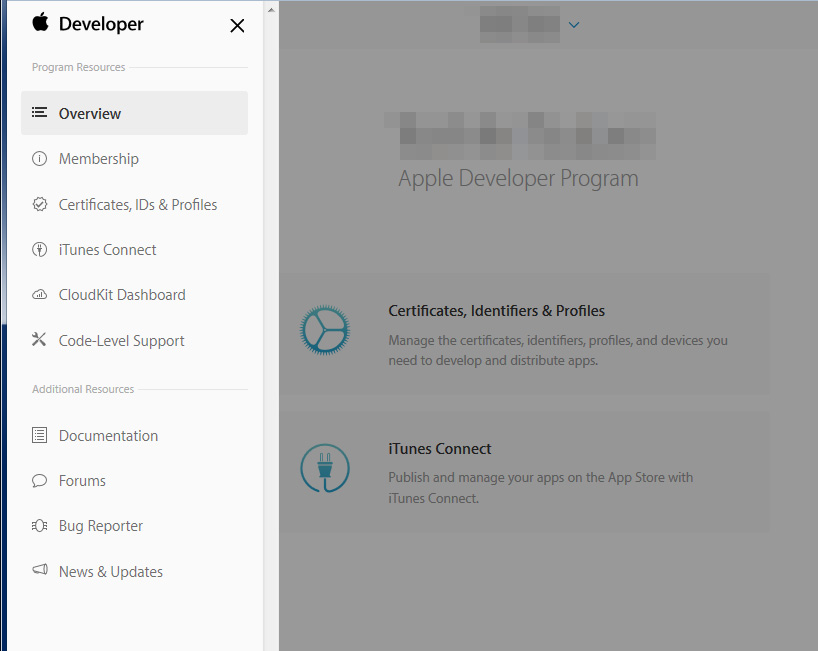Click the Apple logo icon

tap(40, 22)
